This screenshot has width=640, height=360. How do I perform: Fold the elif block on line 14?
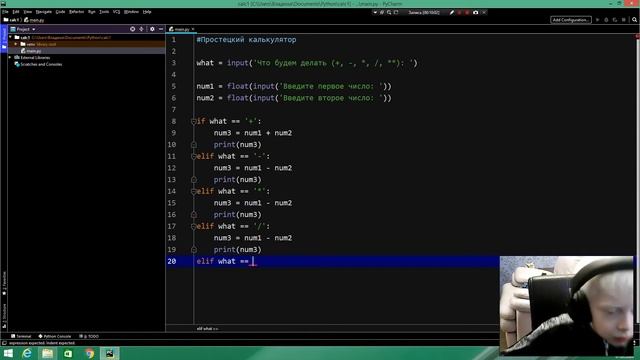[x=193, y=191]
